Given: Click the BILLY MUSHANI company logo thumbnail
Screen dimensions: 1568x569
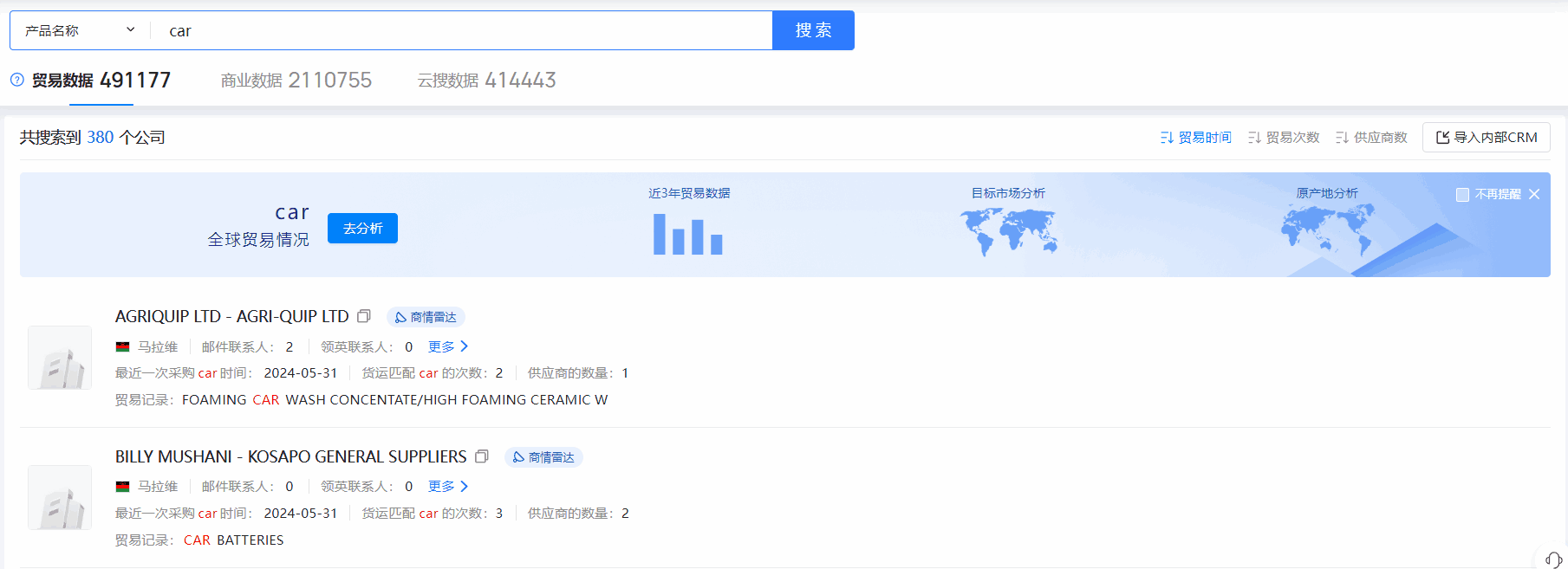Looking at the screenshot, I should point(60,497).
